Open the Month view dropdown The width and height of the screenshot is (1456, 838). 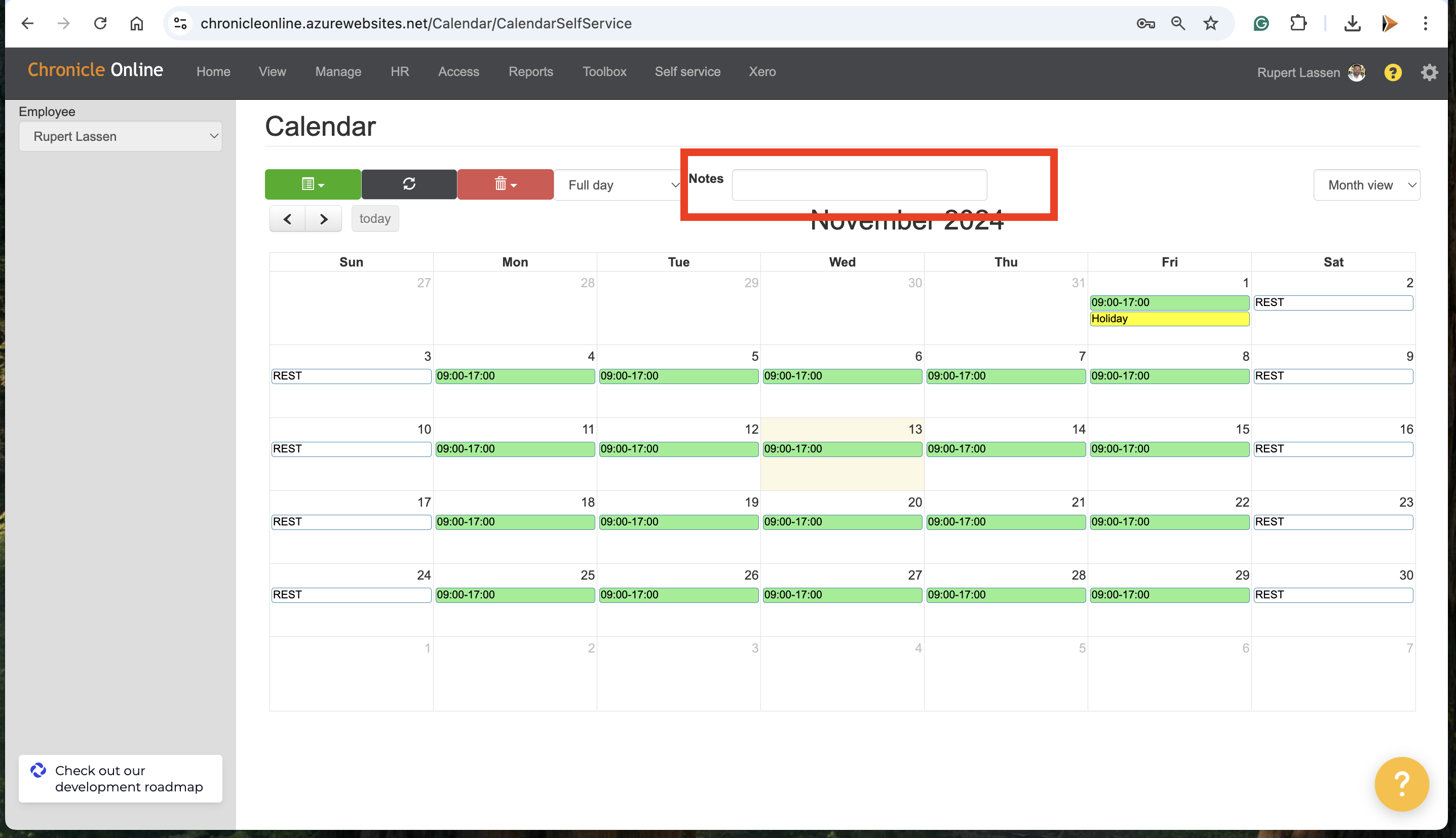pos(1366,185)
